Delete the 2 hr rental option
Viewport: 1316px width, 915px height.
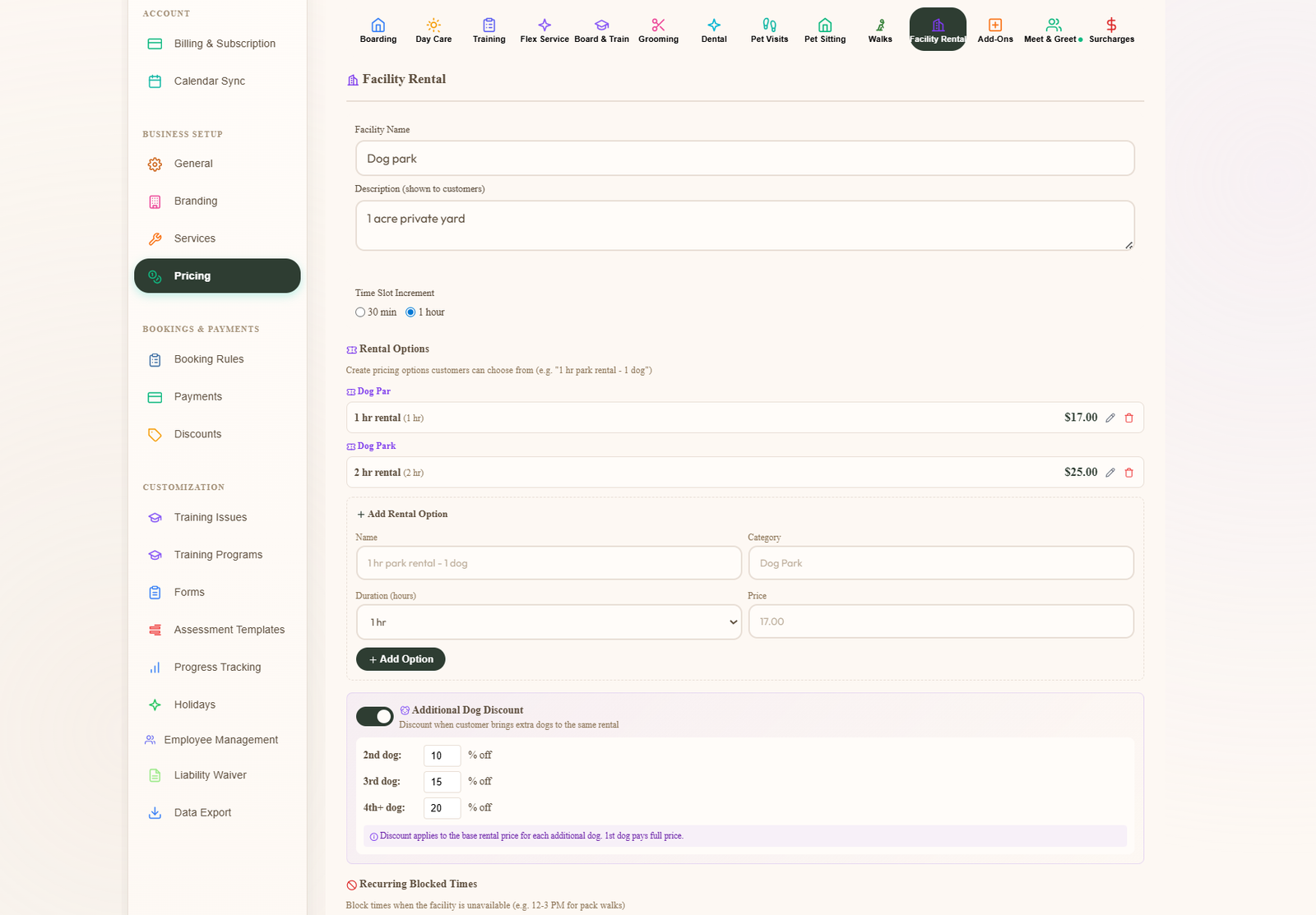tap(1128, 473)
